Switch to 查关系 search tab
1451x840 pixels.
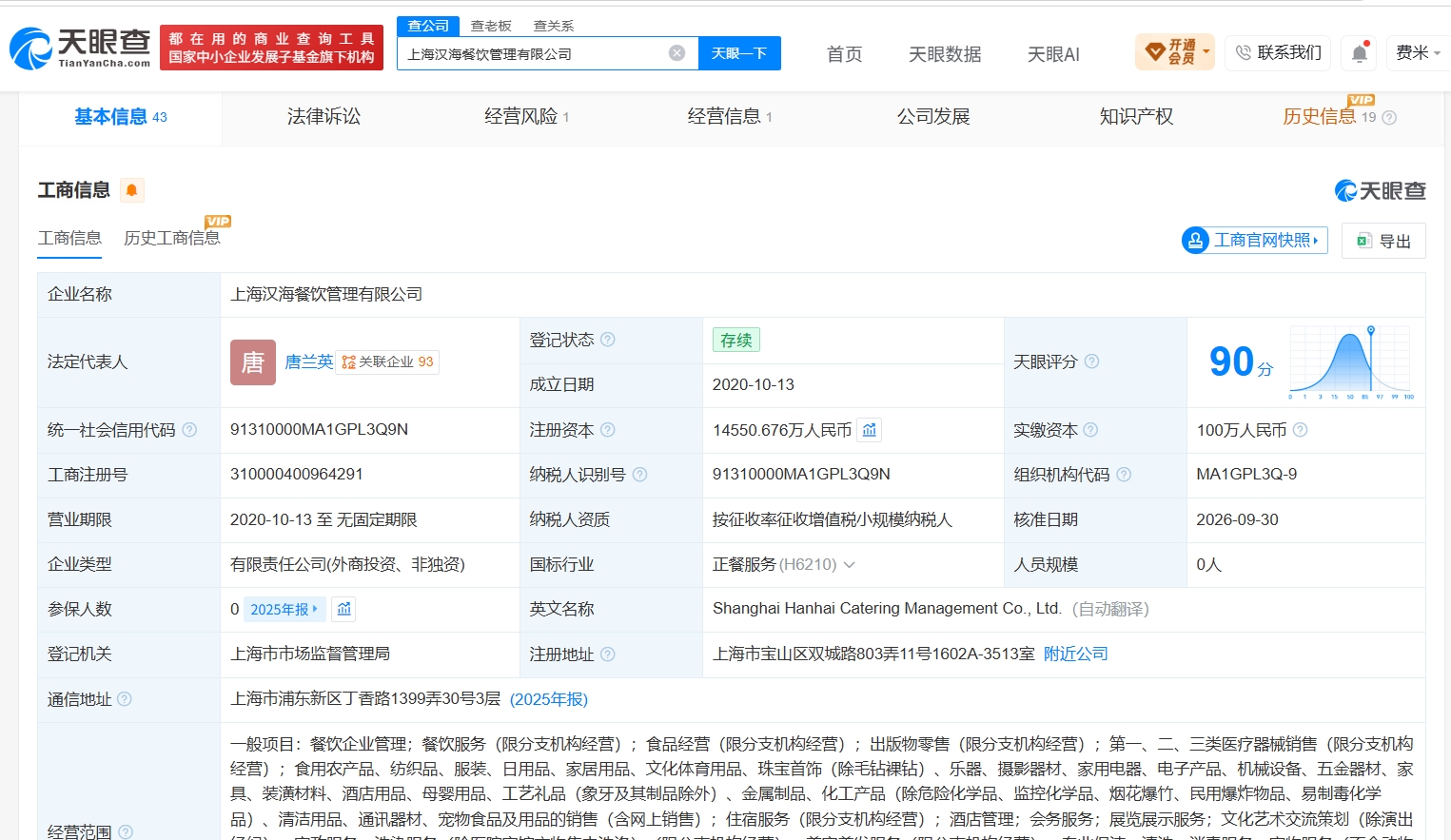click(x=554, y=26)
